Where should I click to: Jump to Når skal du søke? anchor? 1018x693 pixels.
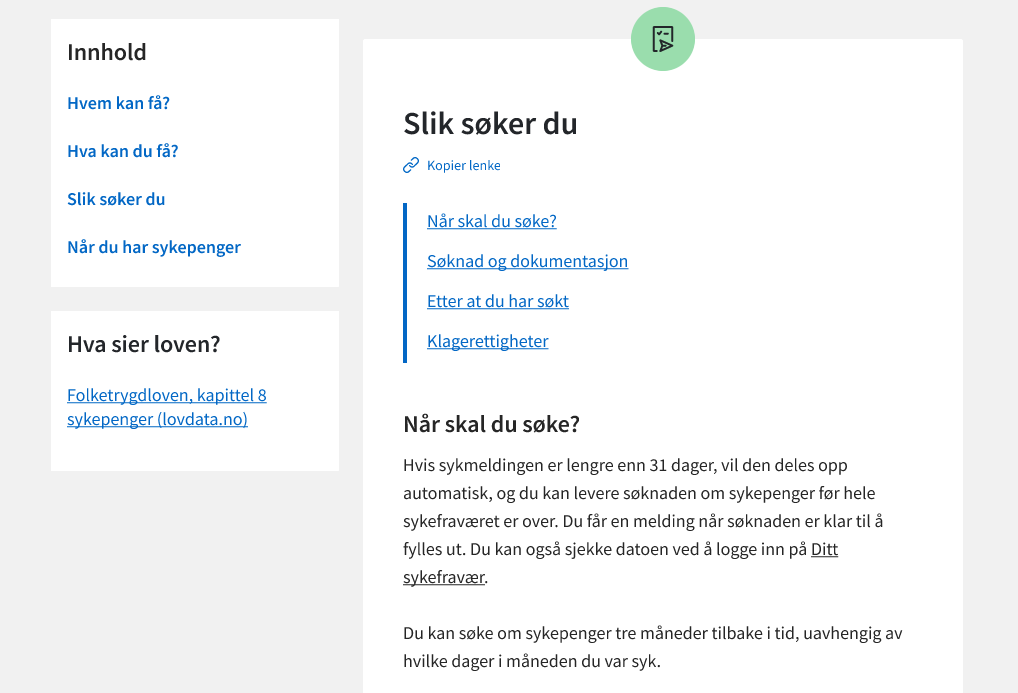click(491, 221)
